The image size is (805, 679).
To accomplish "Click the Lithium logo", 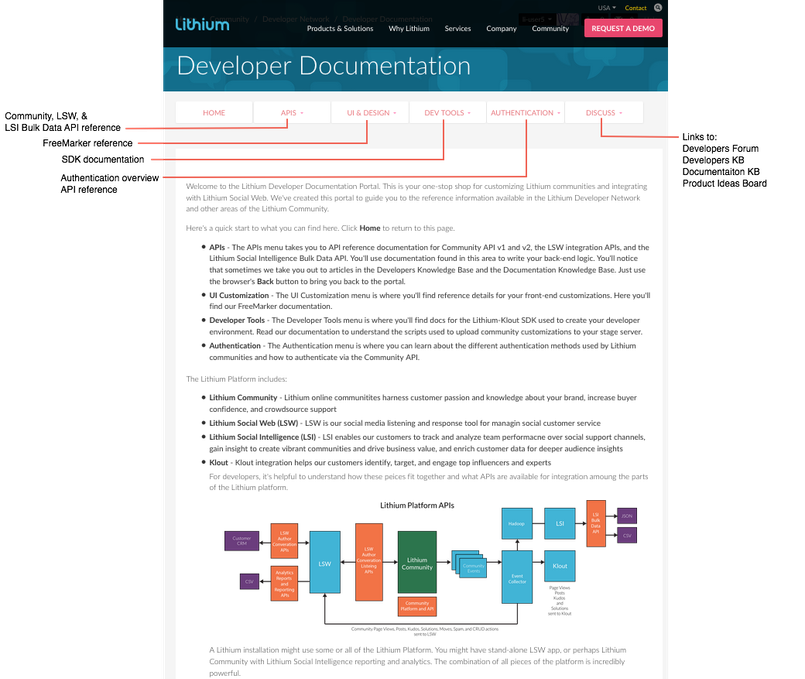I will 202,25.
